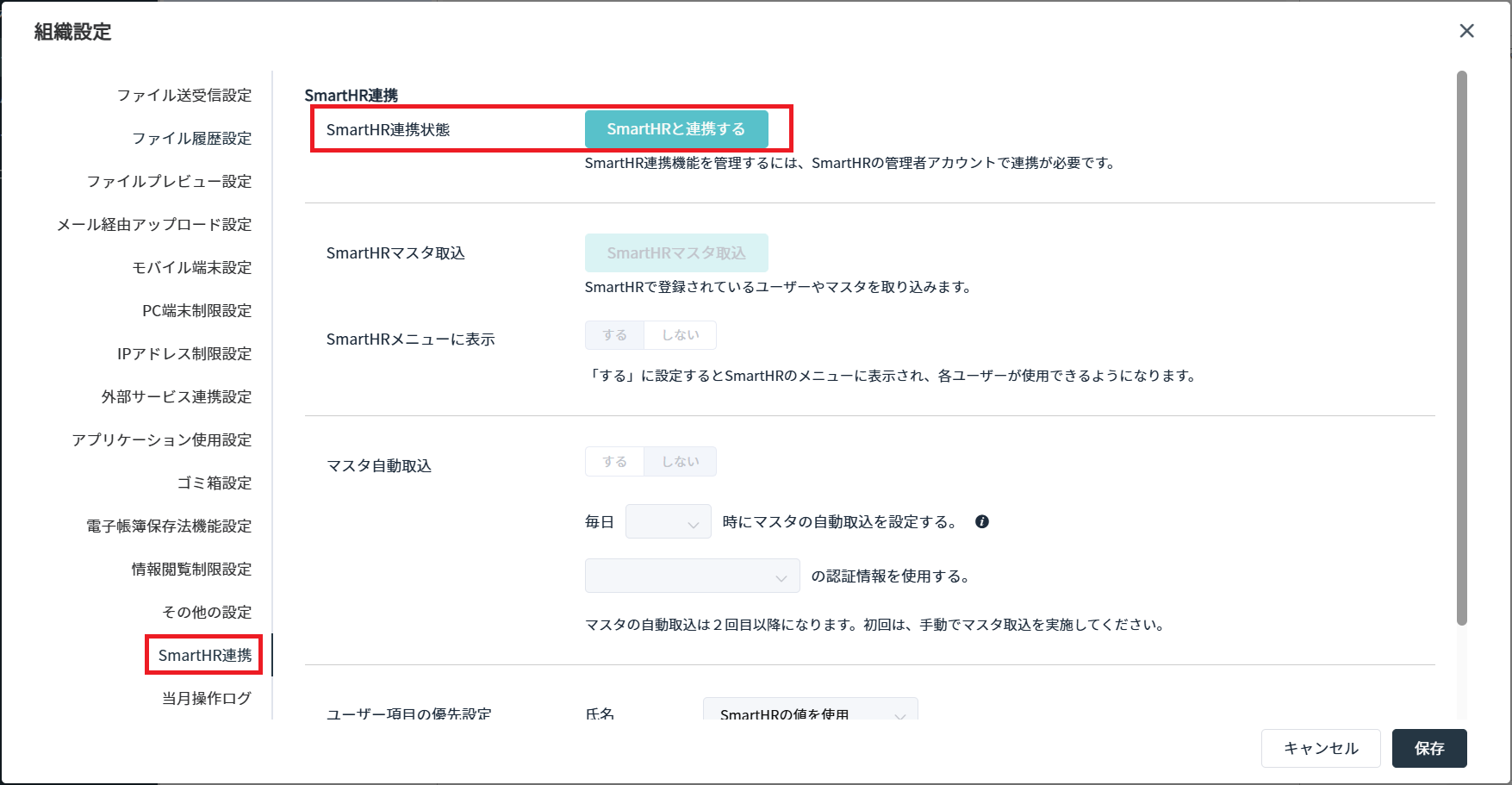The height and width of the screenshot is (785, 1512).
Task: Save settings with 保存 button
Action: (1429, 748)
